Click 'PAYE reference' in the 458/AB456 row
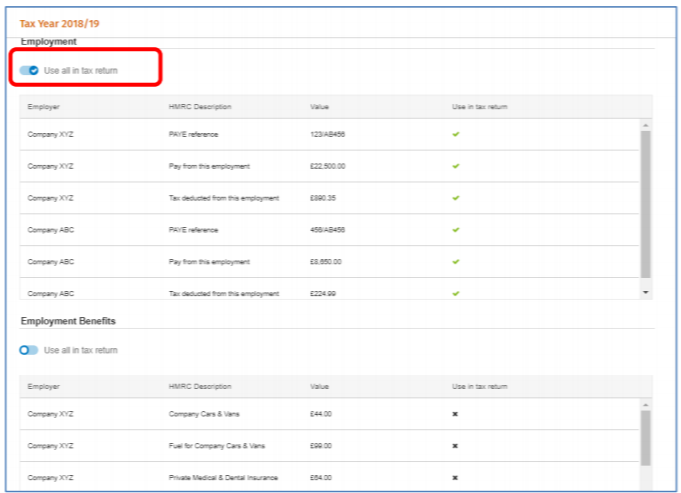Image resolution: width=681 pixels, height=493 pixels. (x=193, y=230)
